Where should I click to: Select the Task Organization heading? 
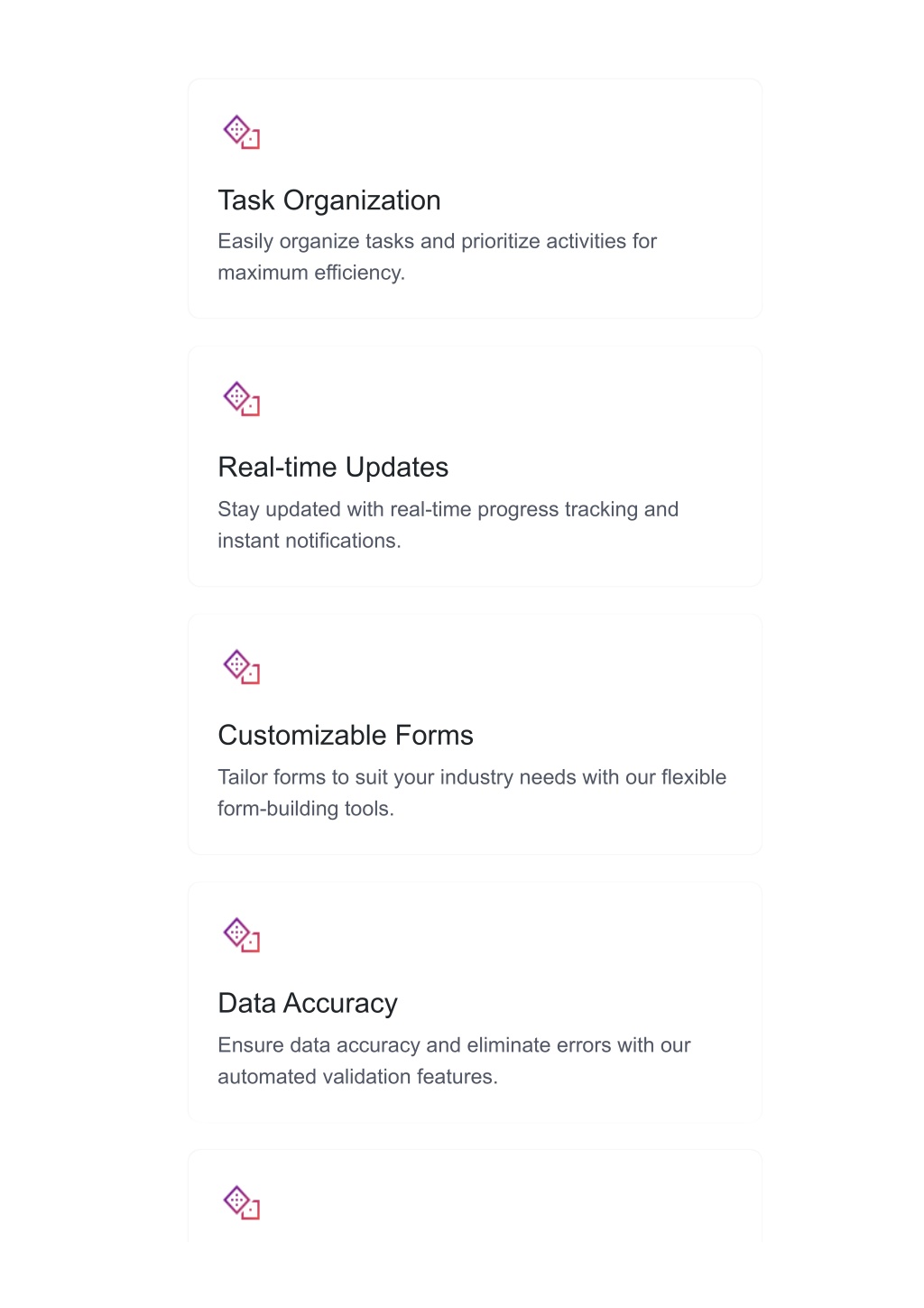(x=329, y=200)
